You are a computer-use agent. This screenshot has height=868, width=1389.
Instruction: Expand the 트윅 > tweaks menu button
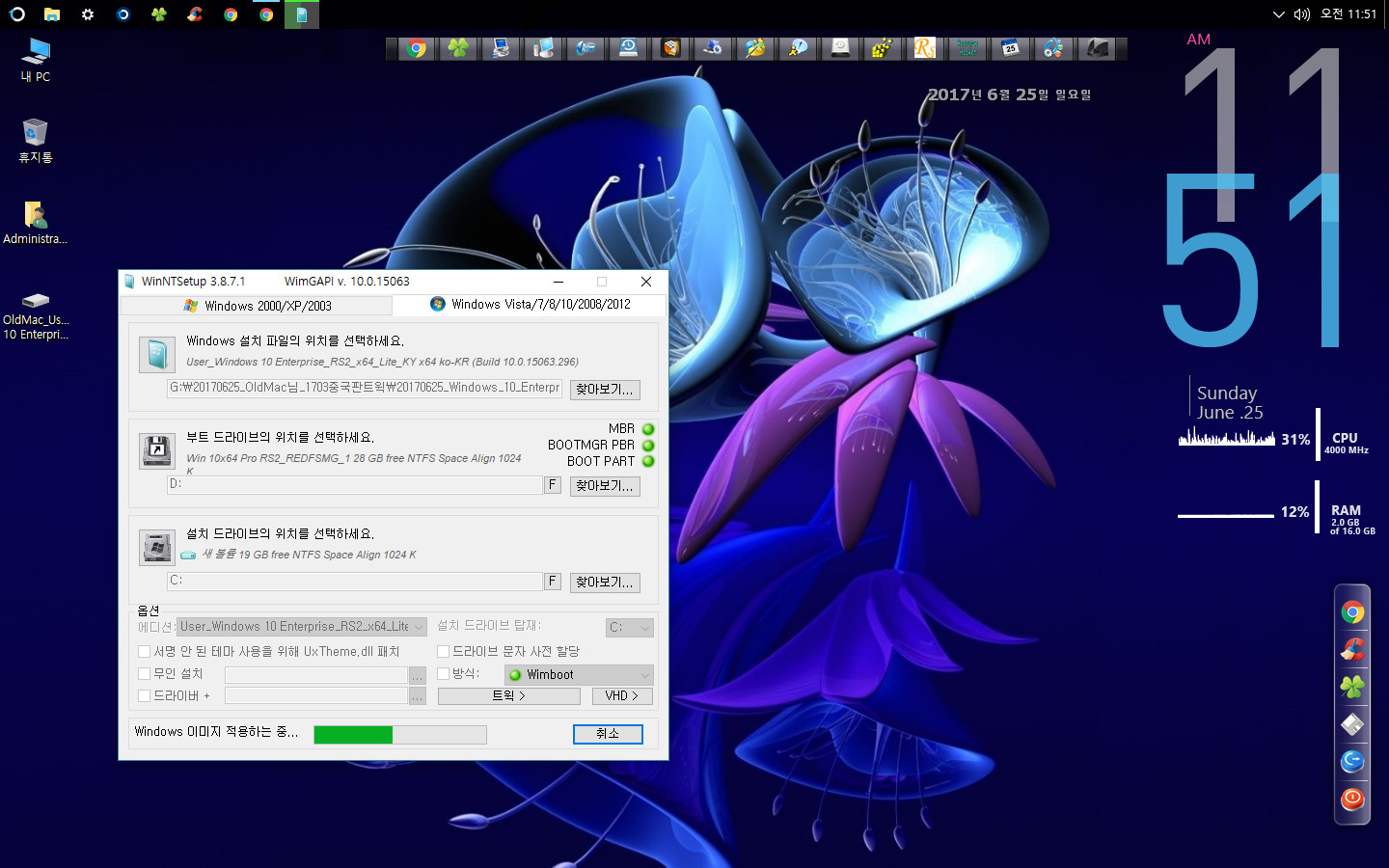click(509, 696)
